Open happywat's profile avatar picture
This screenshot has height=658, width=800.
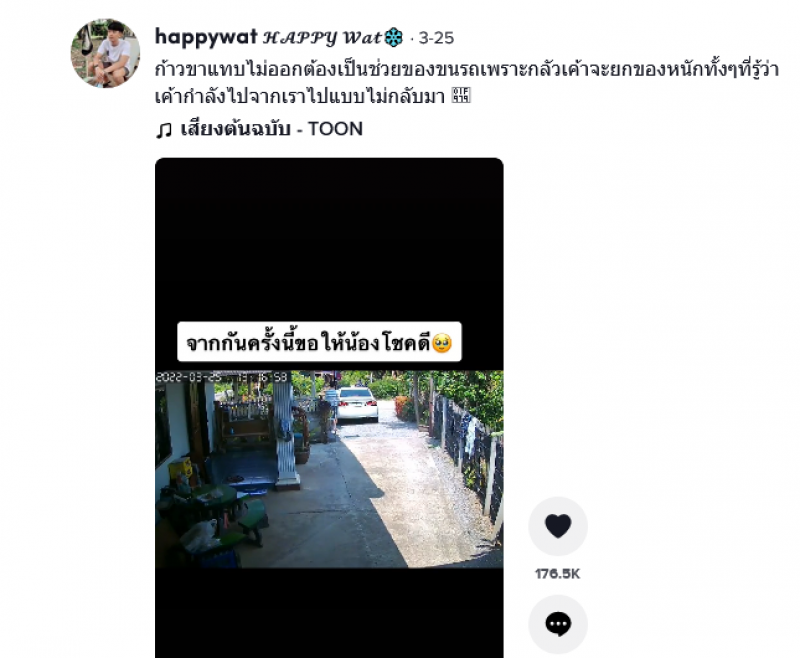(105, 54)
